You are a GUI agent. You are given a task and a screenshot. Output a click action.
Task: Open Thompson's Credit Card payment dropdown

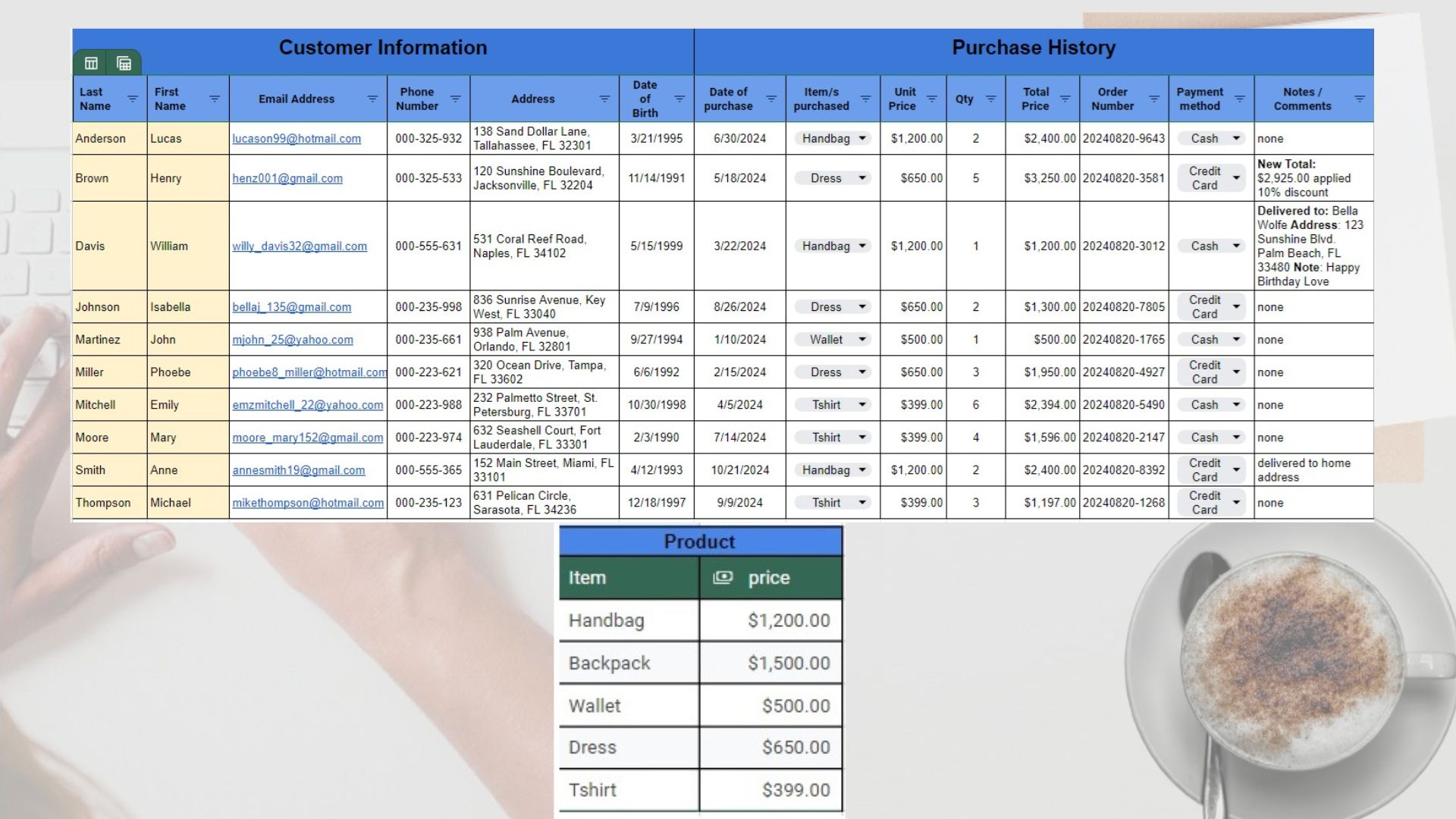1236,503
